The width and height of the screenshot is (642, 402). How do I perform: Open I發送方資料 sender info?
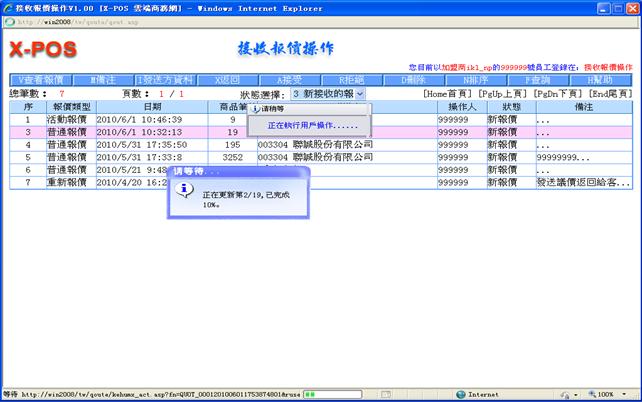coord(165,79)
